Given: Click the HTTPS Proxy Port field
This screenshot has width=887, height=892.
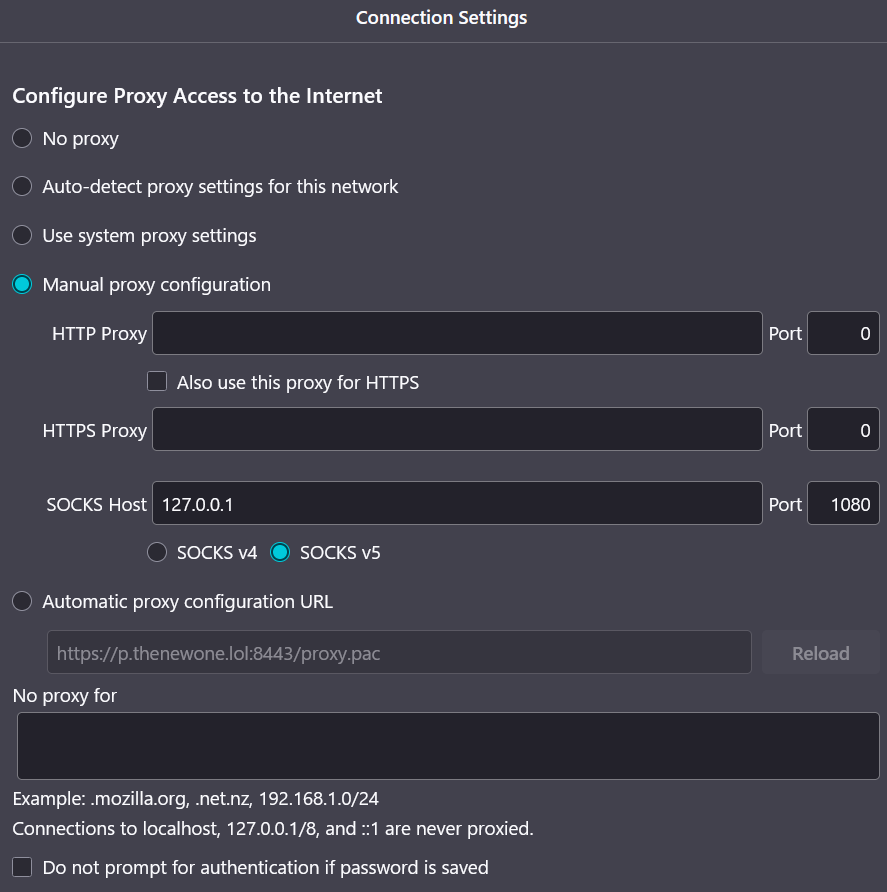Looking at the screenshot, I should point(843,430).
